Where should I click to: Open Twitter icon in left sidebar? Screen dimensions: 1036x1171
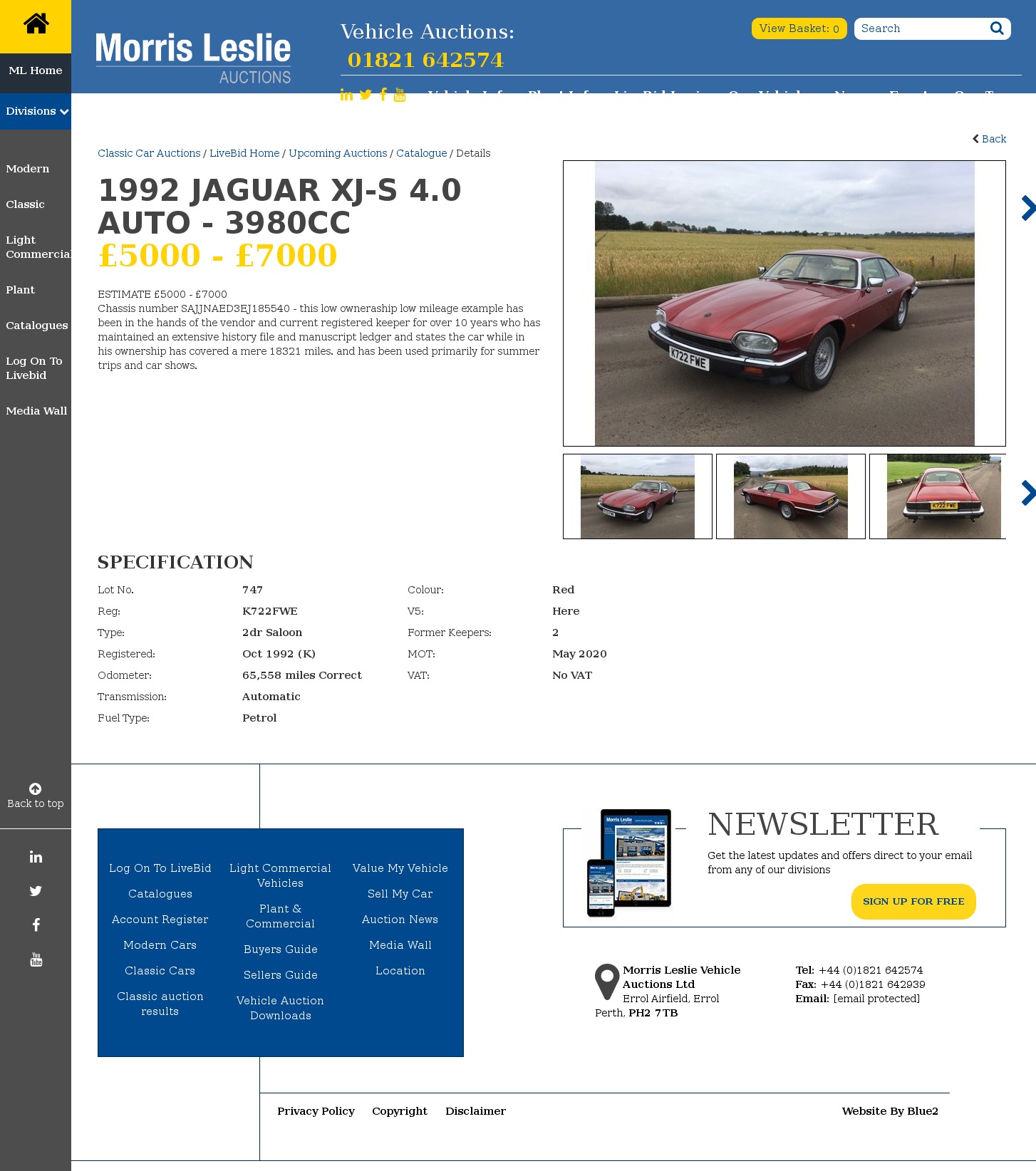click(x=36, y=891)
